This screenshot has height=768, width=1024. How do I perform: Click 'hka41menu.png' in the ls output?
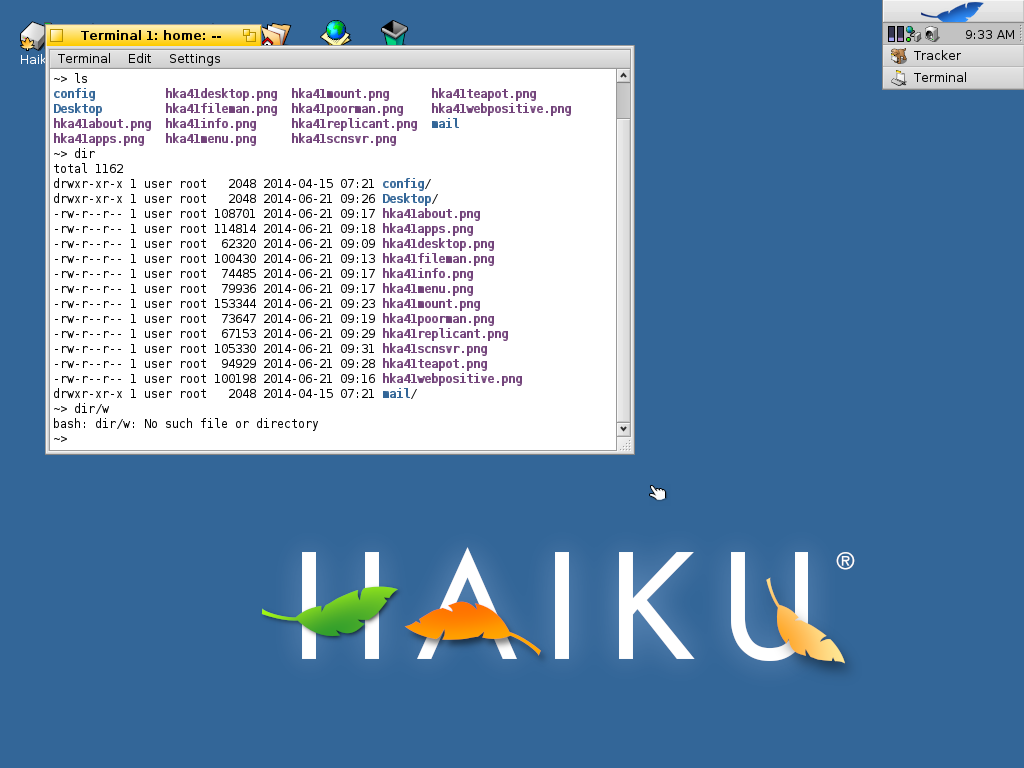tap(211, 139)
